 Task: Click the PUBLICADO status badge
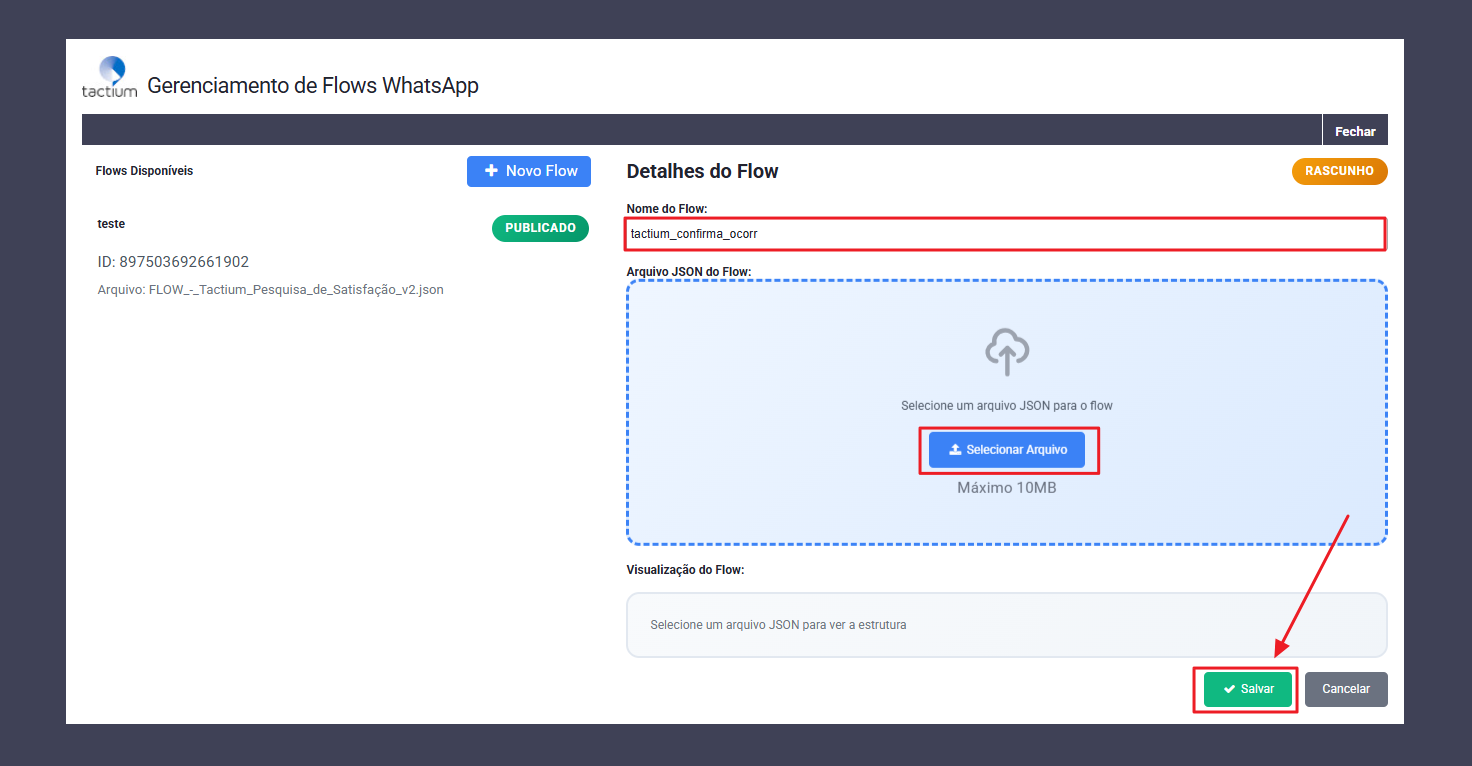click(x=540, y=228)
